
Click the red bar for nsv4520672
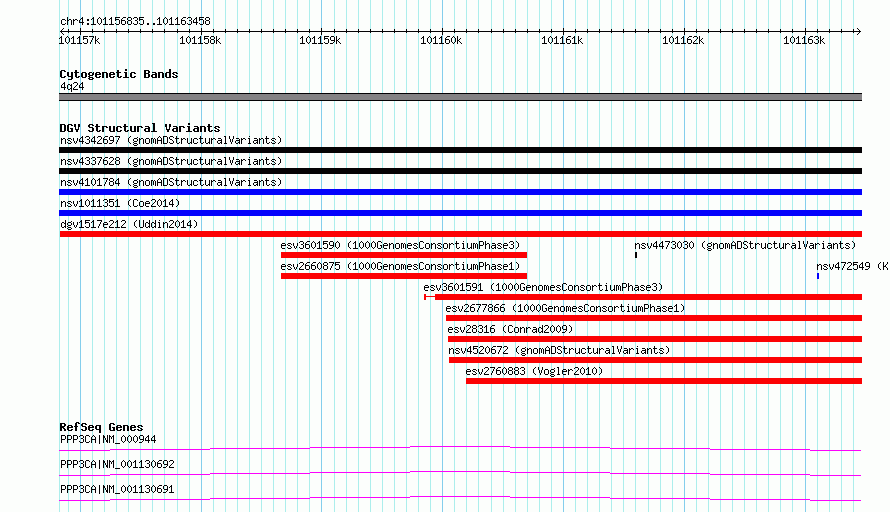[656, 360]
